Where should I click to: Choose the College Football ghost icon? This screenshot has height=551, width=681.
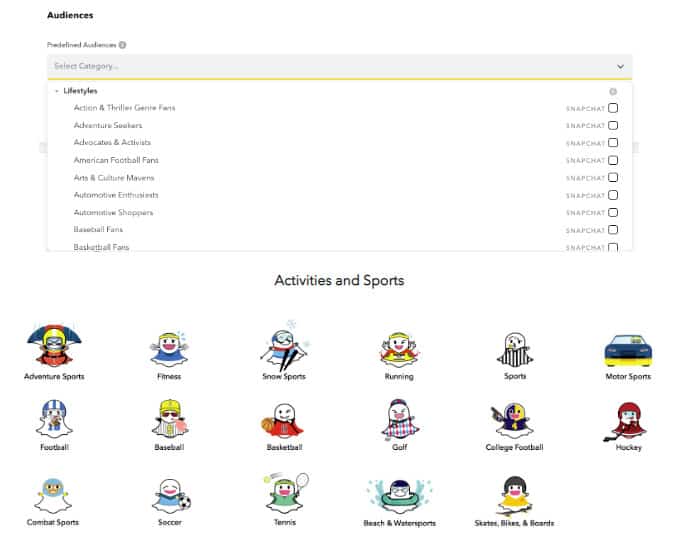(x=512, y=420)
